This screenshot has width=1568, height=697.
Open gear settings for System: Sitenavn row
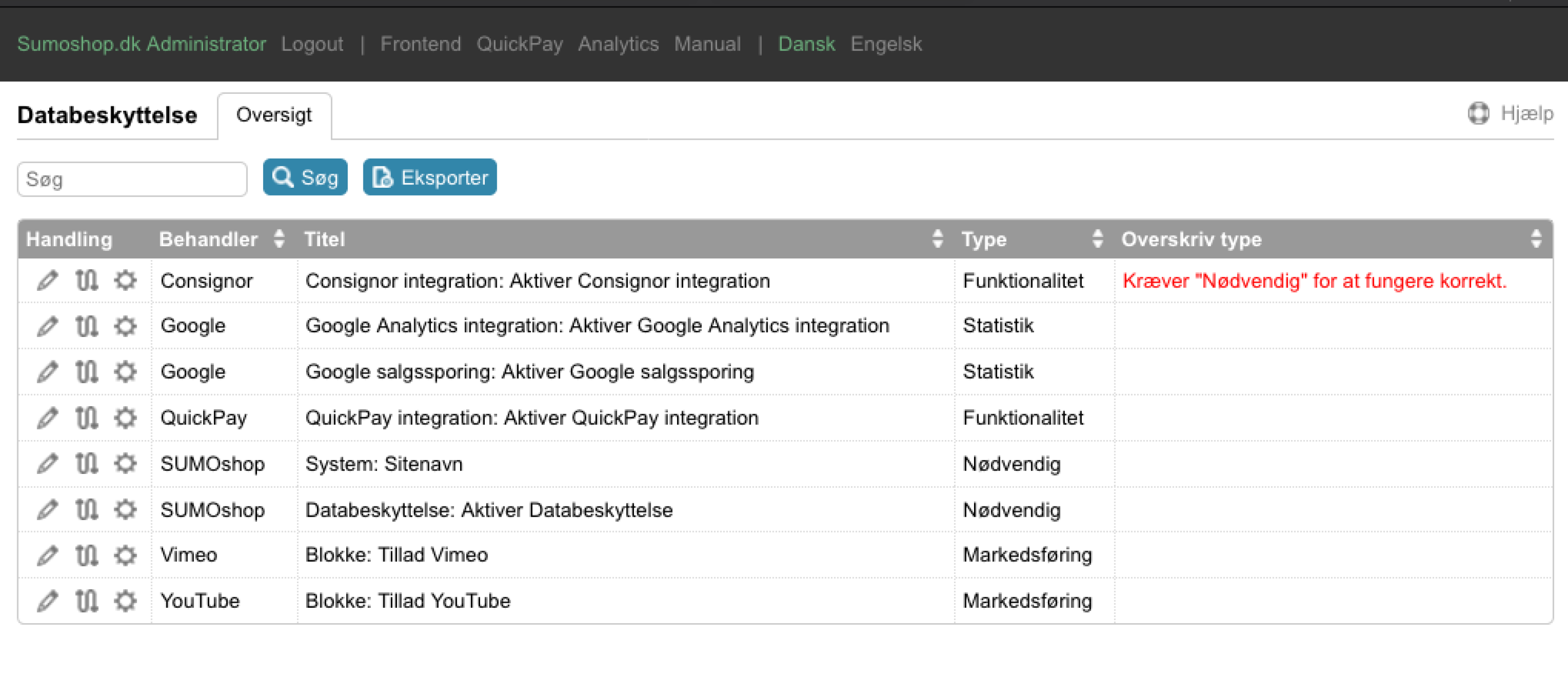[125, 464]
